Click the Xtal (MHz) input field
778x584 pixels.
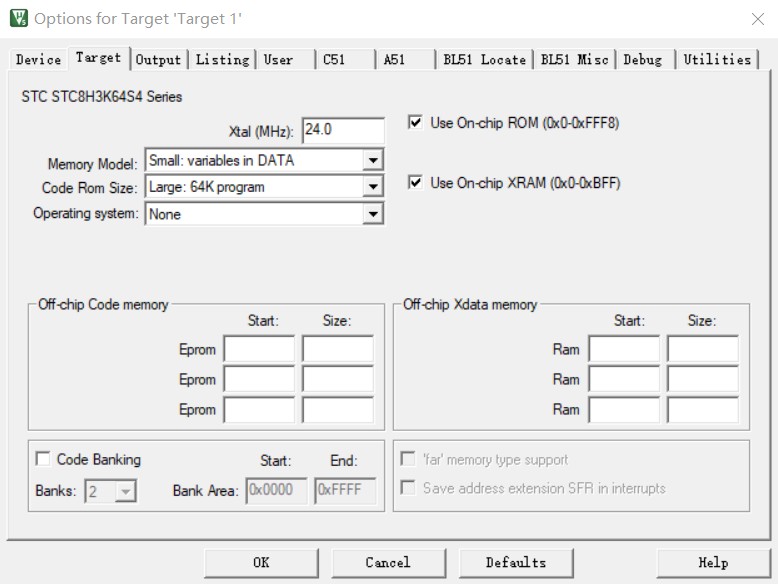[x=342, y=131]
